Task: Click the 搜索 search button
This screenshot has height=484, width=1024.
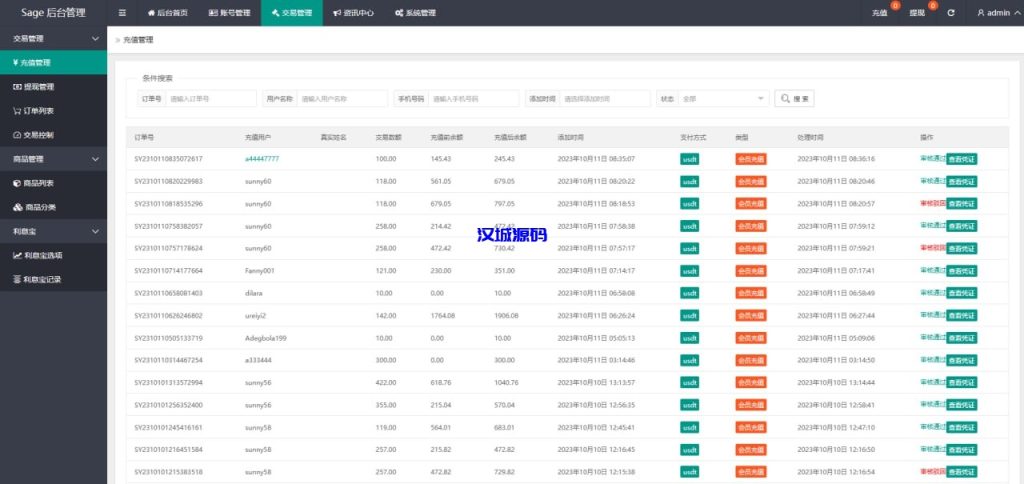Action: [795, 98]
